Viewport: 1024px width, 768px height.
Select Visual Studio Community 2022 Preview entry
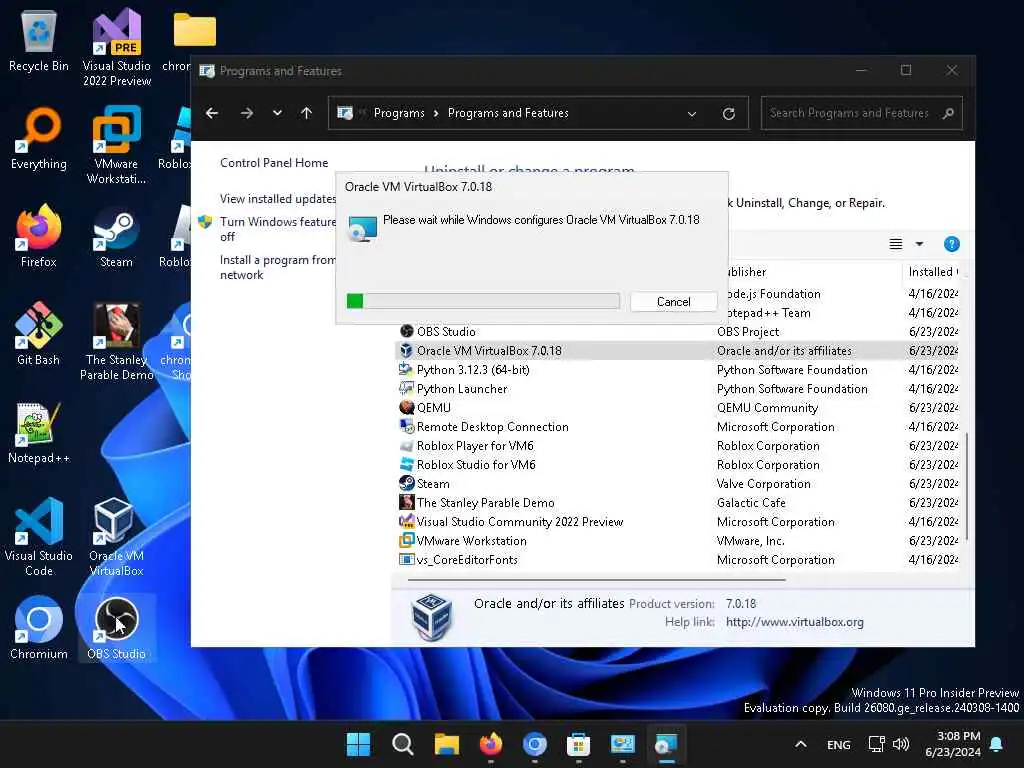678,522
